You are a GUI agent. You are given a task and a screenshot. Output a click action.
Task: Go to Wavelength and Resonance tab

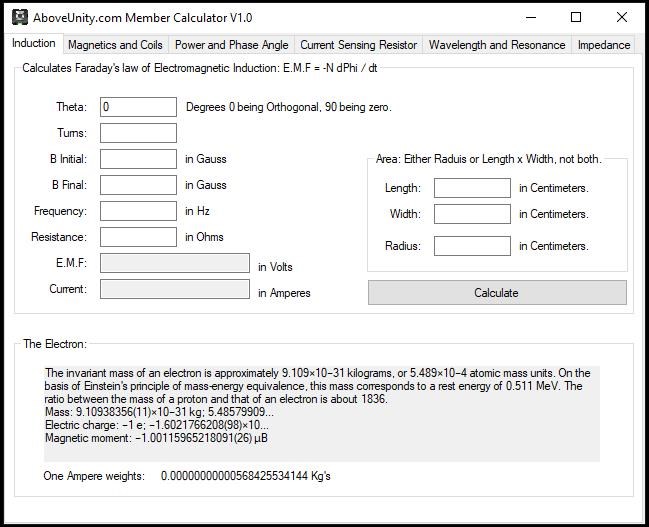pyautogui.click(x=497, y=45)
